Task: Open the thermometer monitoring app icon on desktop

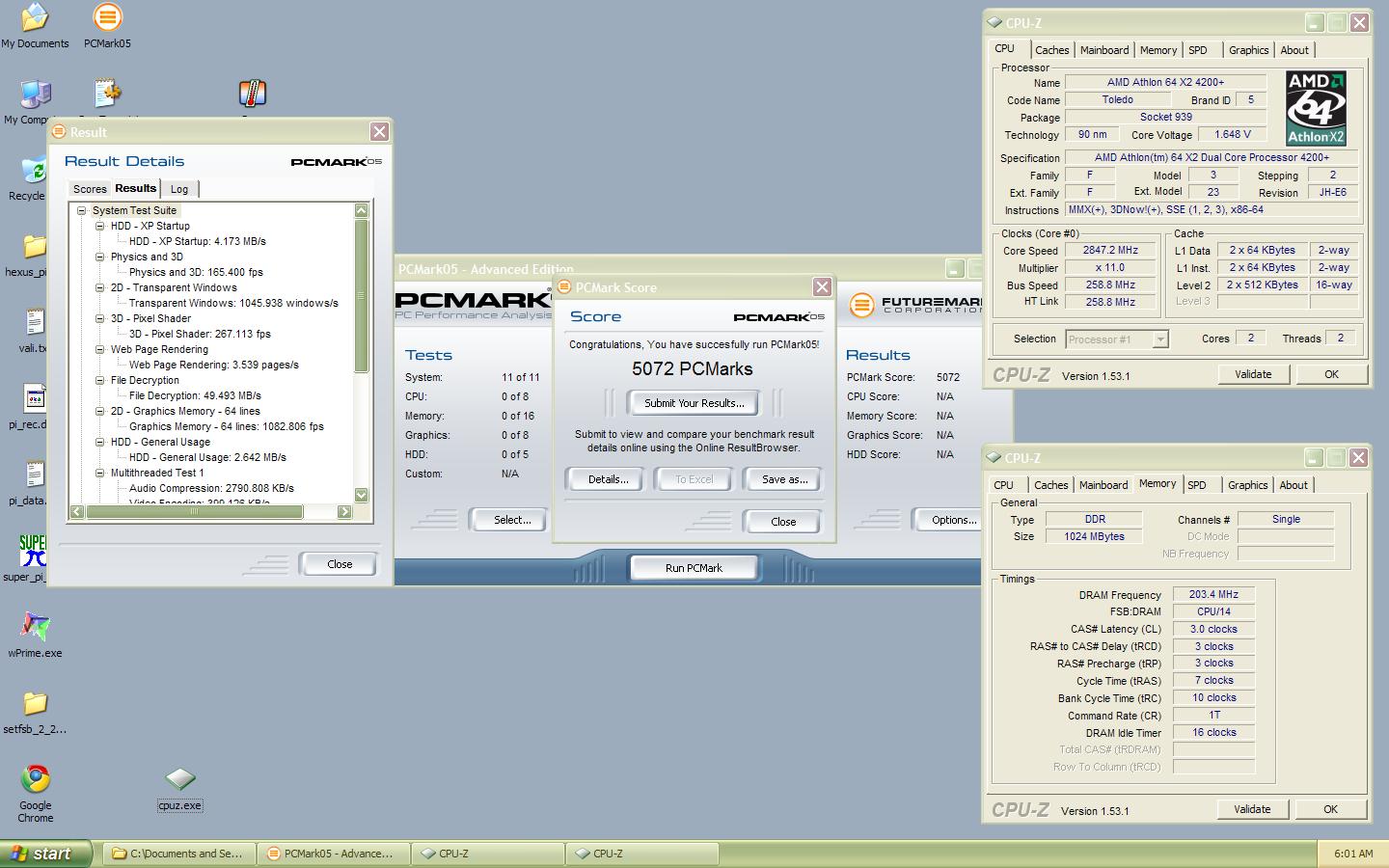Action: (252, 95)
